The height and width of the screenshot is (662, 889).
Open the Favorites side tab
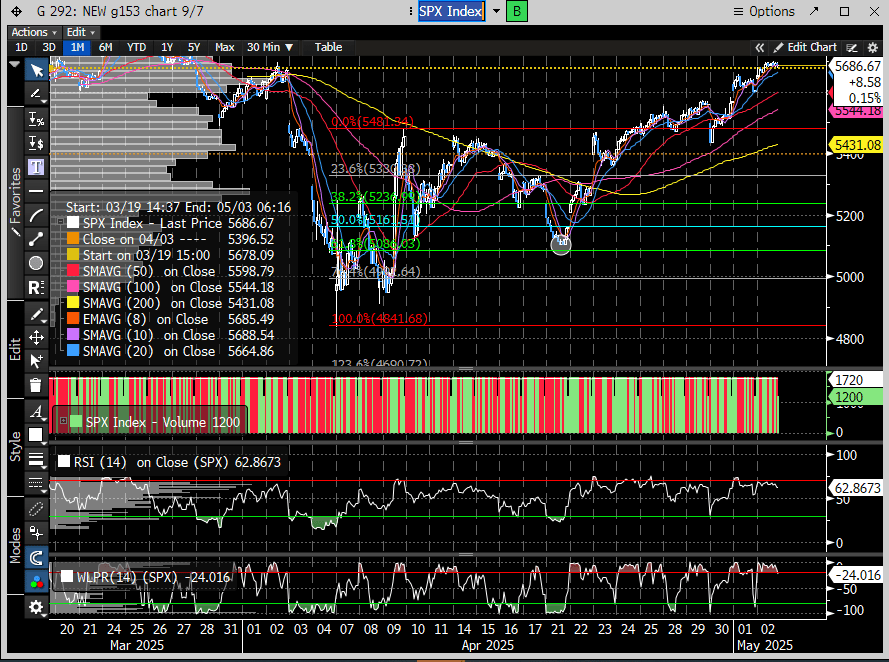click(15, 202)
